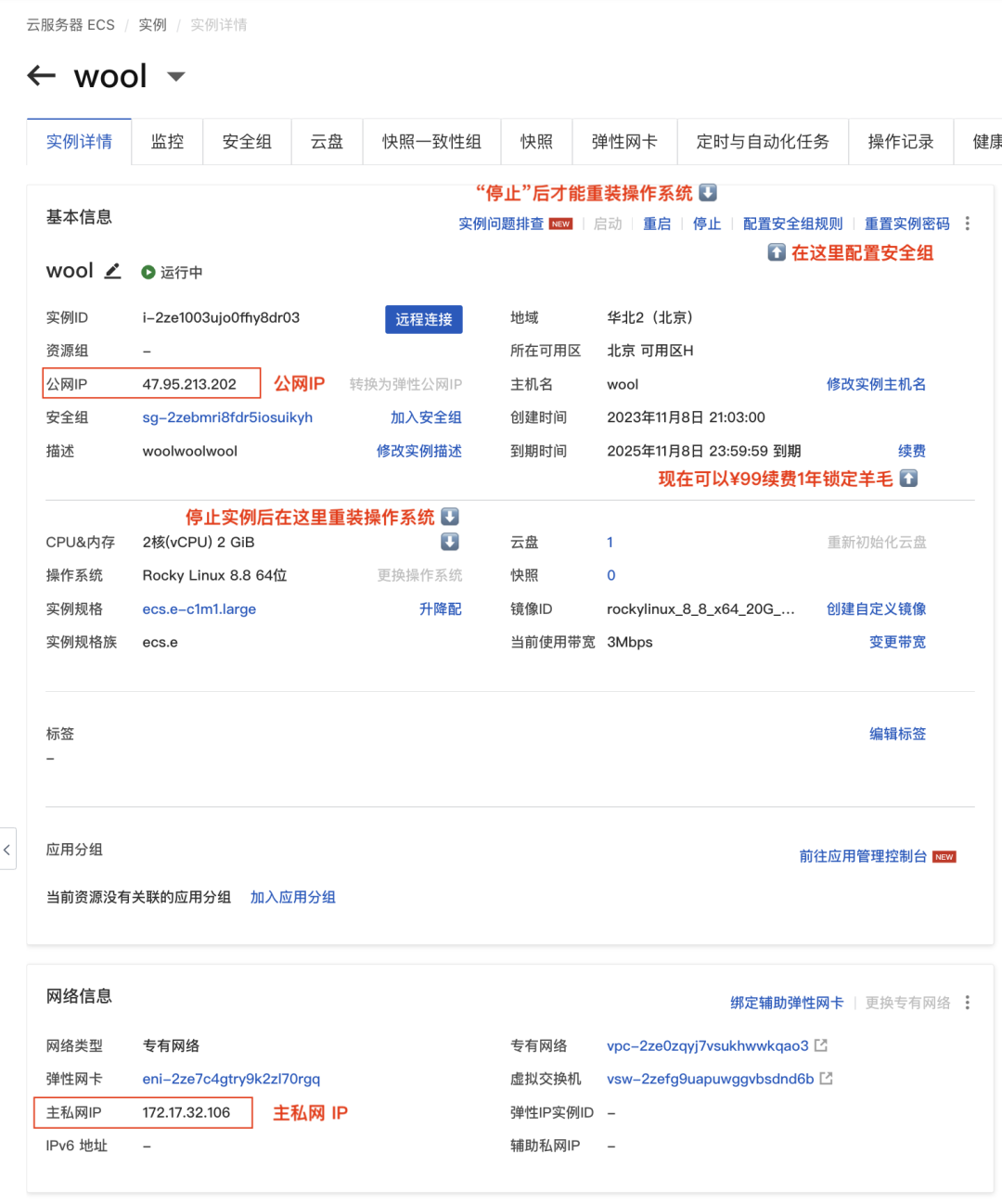
Task: Open 升降配 to change instance spec
Action: coord(440,608)
